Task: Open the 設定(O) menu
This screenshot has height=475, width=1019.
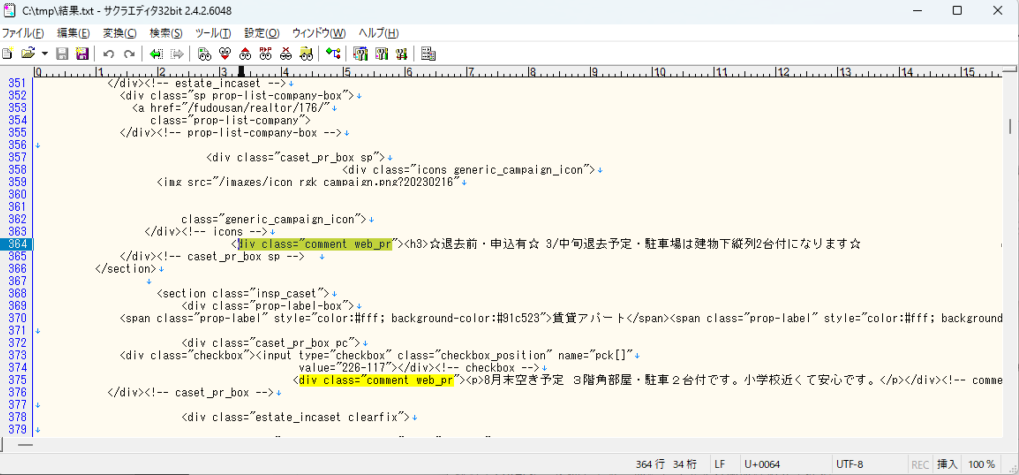Action: [262, 33]
